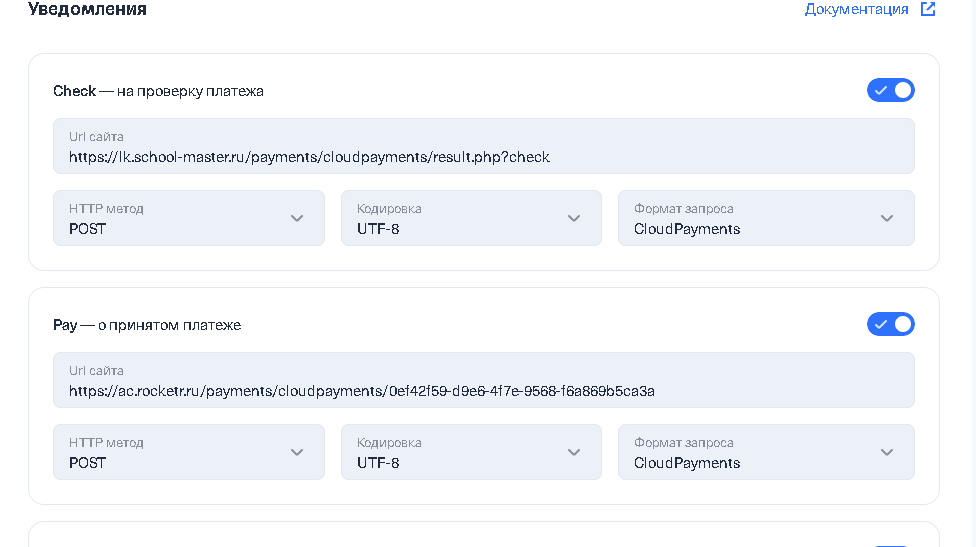
Task: Select the 'Pay — о принятом платеже' heading
Action: click(x=147, y=325)
